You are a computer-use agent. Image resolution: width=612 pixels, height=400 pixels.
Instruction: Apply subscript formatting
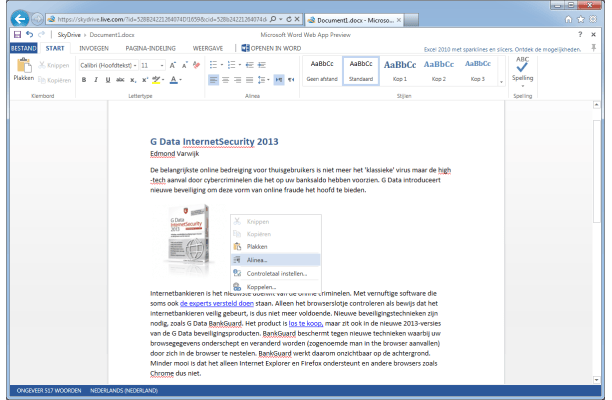click(x=133, y=80)
